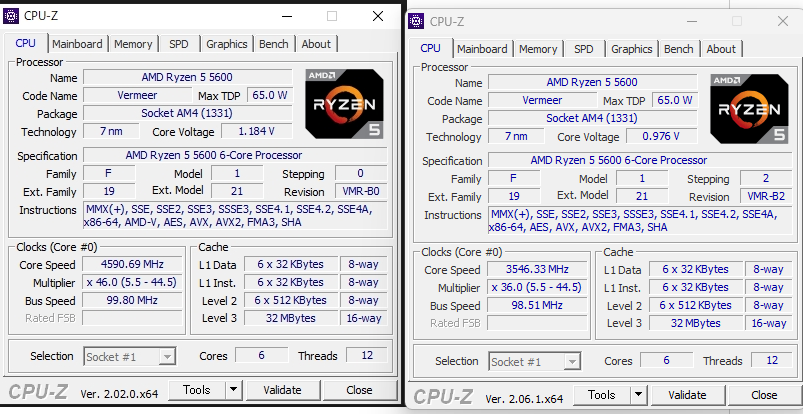803x414 pixels.
Task: Click the CPU-Z app icon in right window title bar
Action: 416,21
